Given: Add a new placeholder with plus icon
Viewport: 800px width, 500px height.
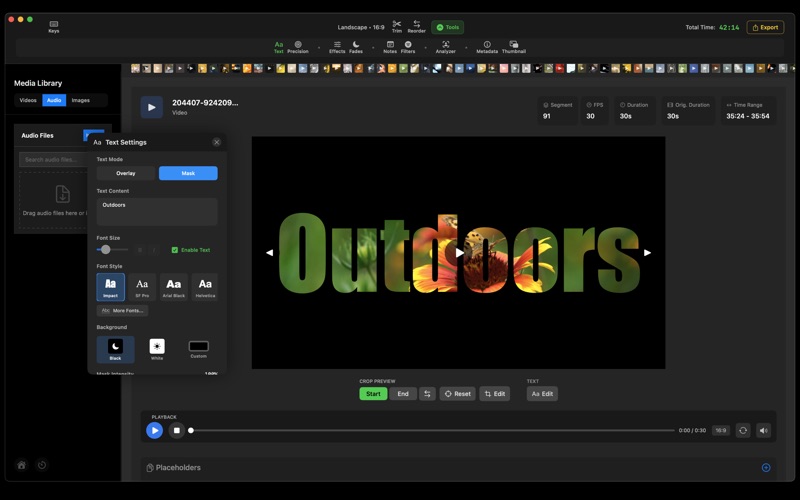Looking at the screenshot, I should point(766,467).
